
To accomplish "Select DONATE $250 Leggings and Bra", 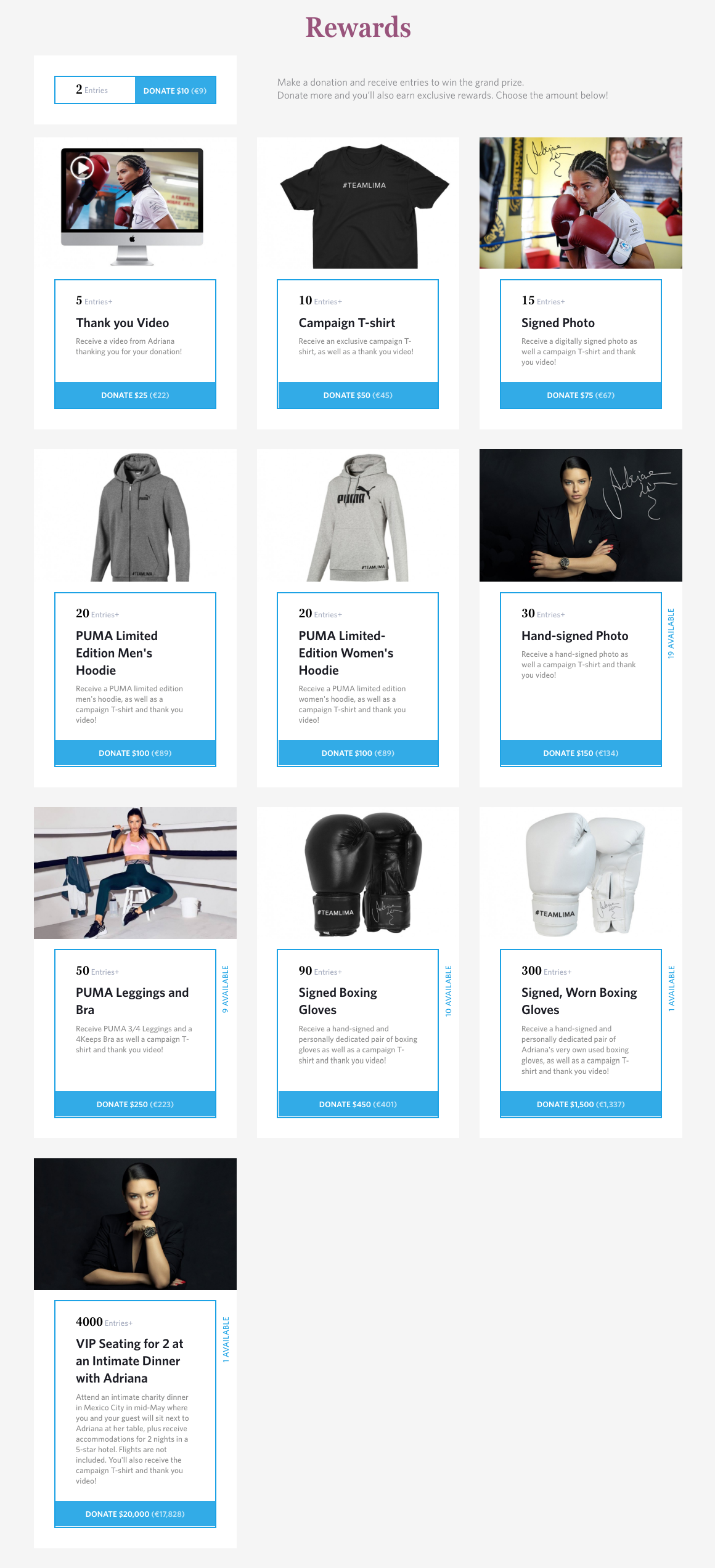I will pos(135,1104).
